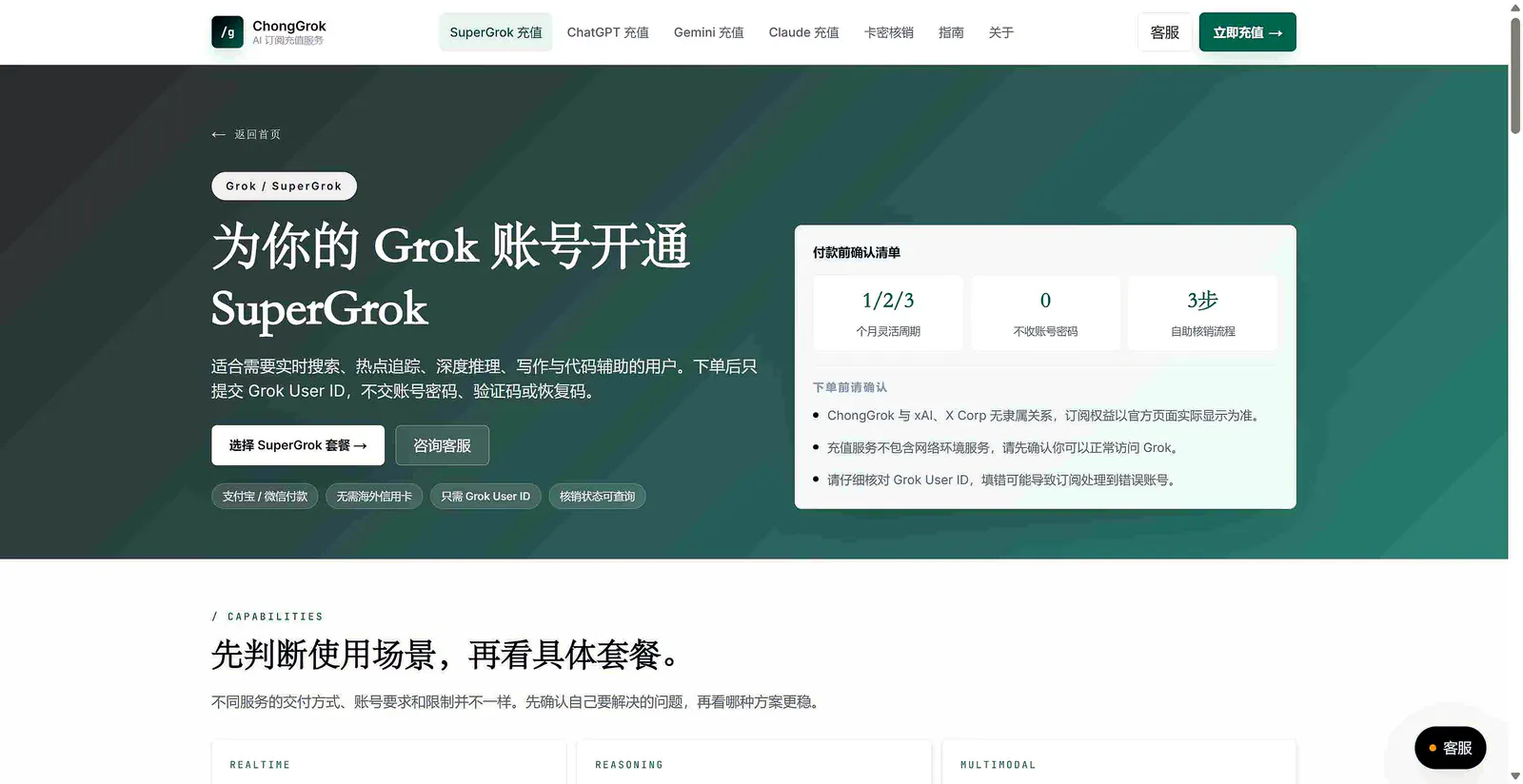This screenshot has width=1523, height=784.
Task: Click the REALTIME card label
Action: tap(260, 765)
